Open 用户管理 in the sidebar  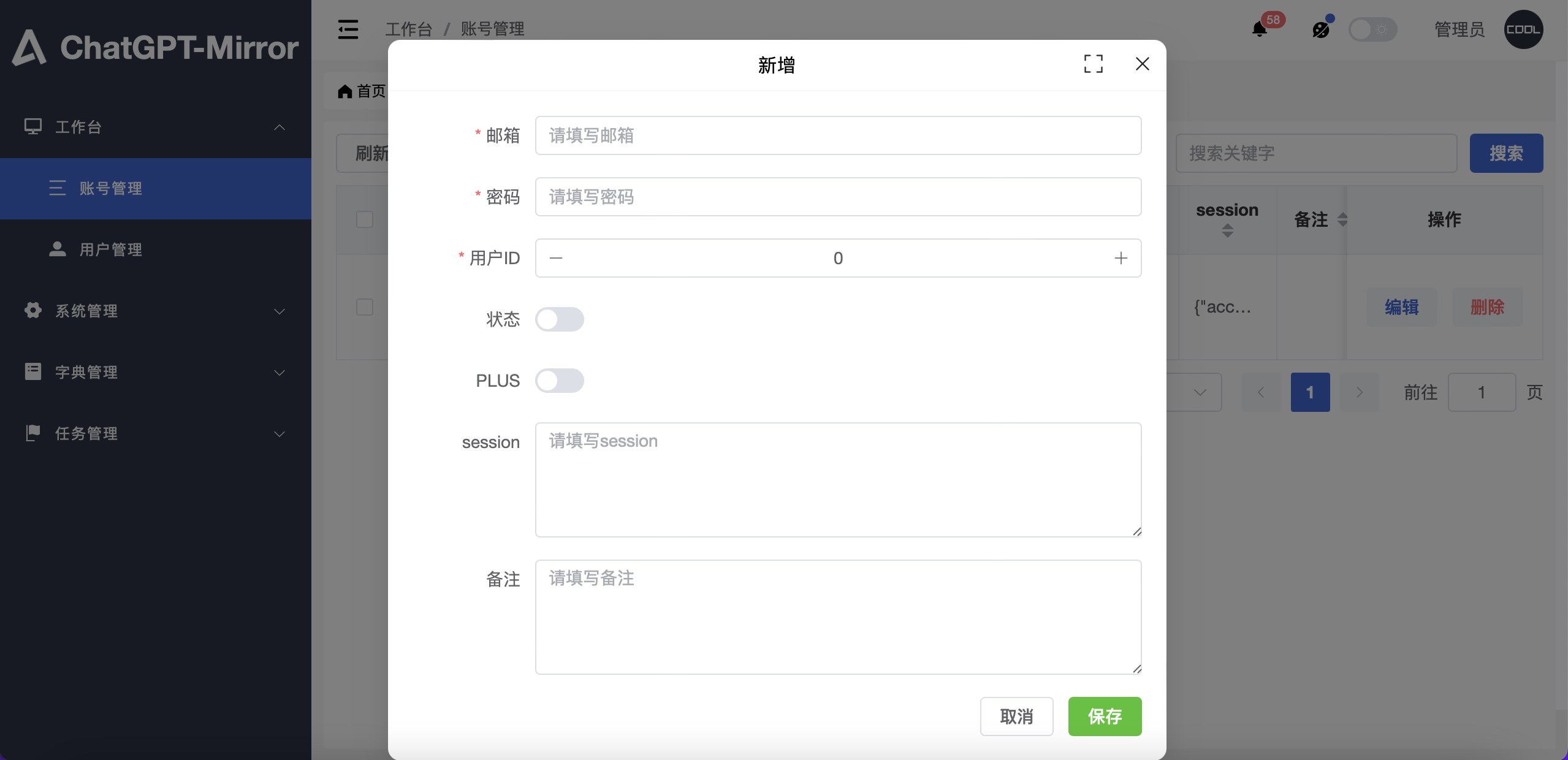pos(110,249)
